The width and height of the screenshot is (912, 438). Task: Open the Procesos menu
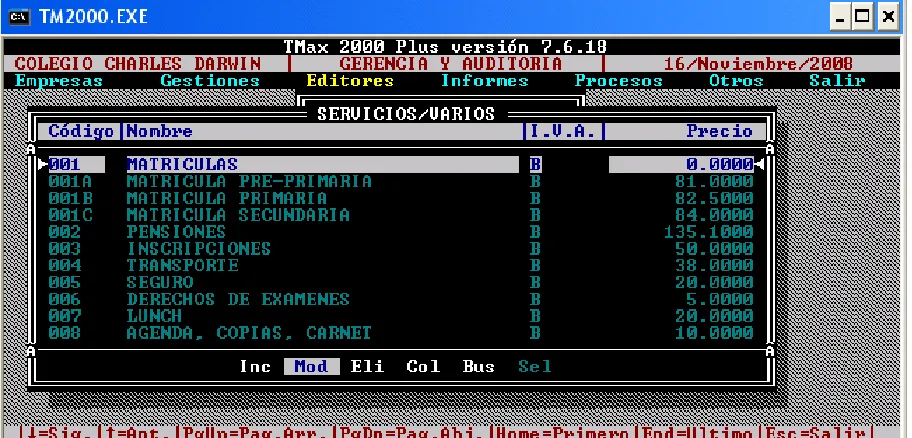point(618,81)
